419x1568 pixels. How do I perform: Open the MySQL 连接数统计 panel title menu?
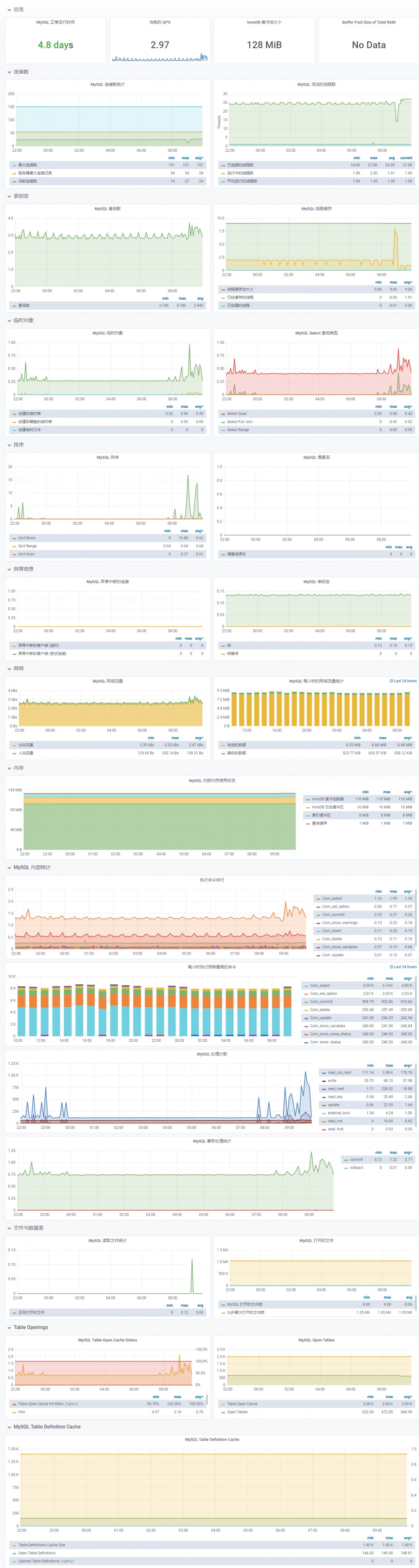108,85
